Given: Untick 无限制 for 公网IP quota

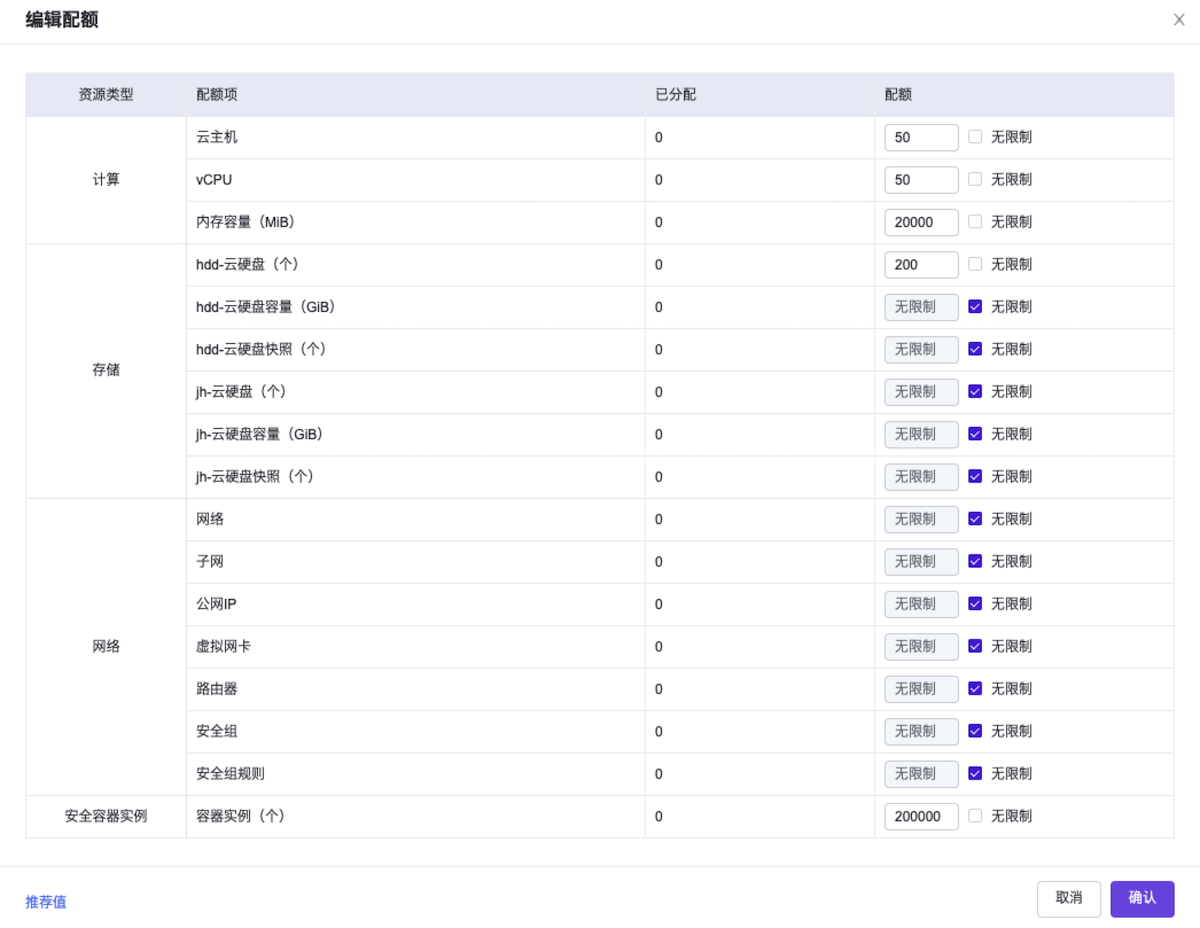Looking at the screenshot, I should coord(975,604).
